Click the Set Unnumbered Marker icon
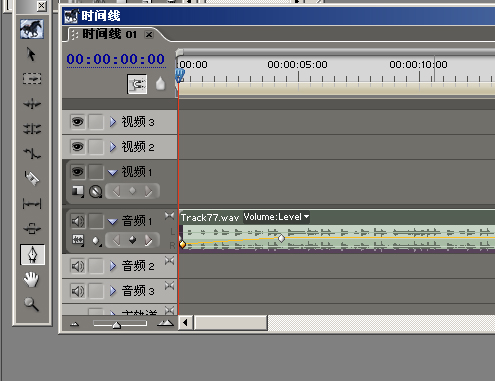The image size is (495, 381). pyautogui.click(x=160, y=83)
